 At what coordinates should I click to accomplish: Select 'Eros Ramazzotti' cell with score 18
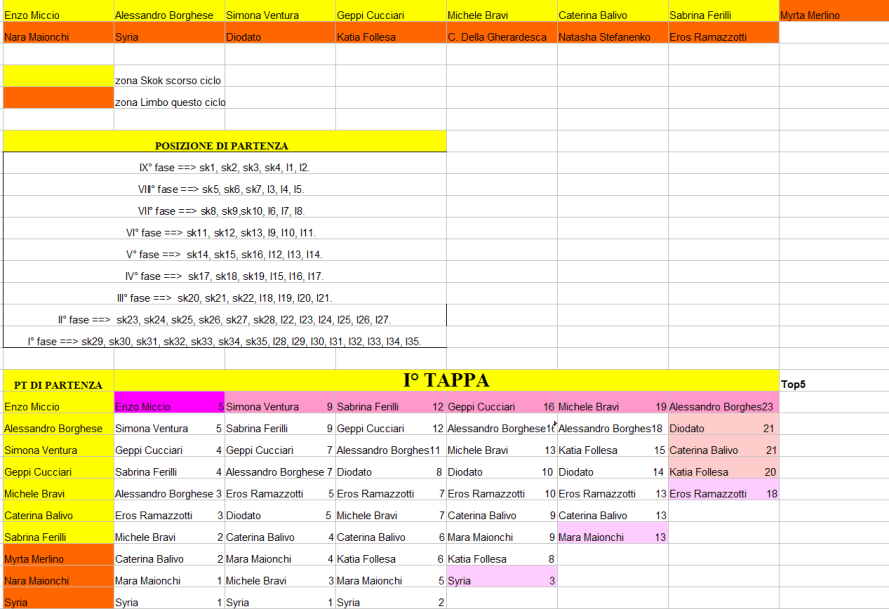[x=723, y=494]
